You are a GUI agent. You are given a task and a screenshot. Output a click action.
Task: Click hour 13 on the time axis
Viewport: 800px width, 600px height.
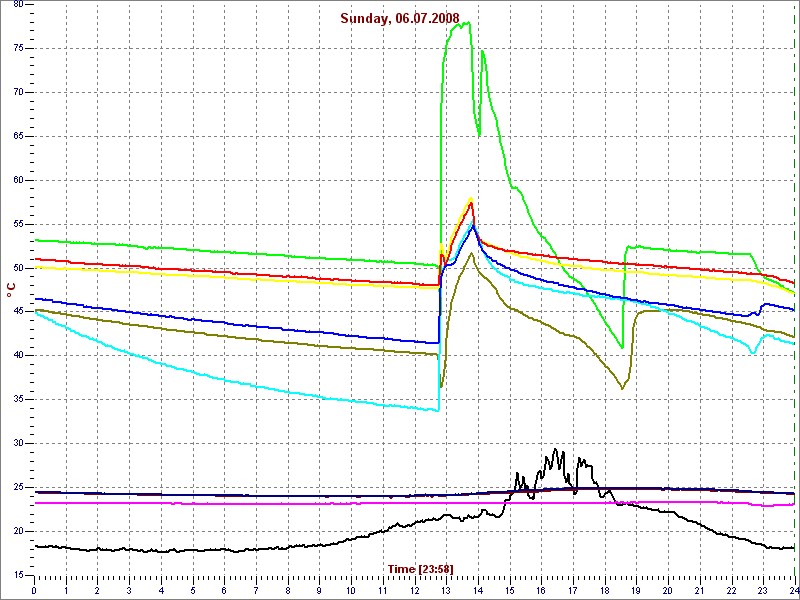tap(446, 590)
